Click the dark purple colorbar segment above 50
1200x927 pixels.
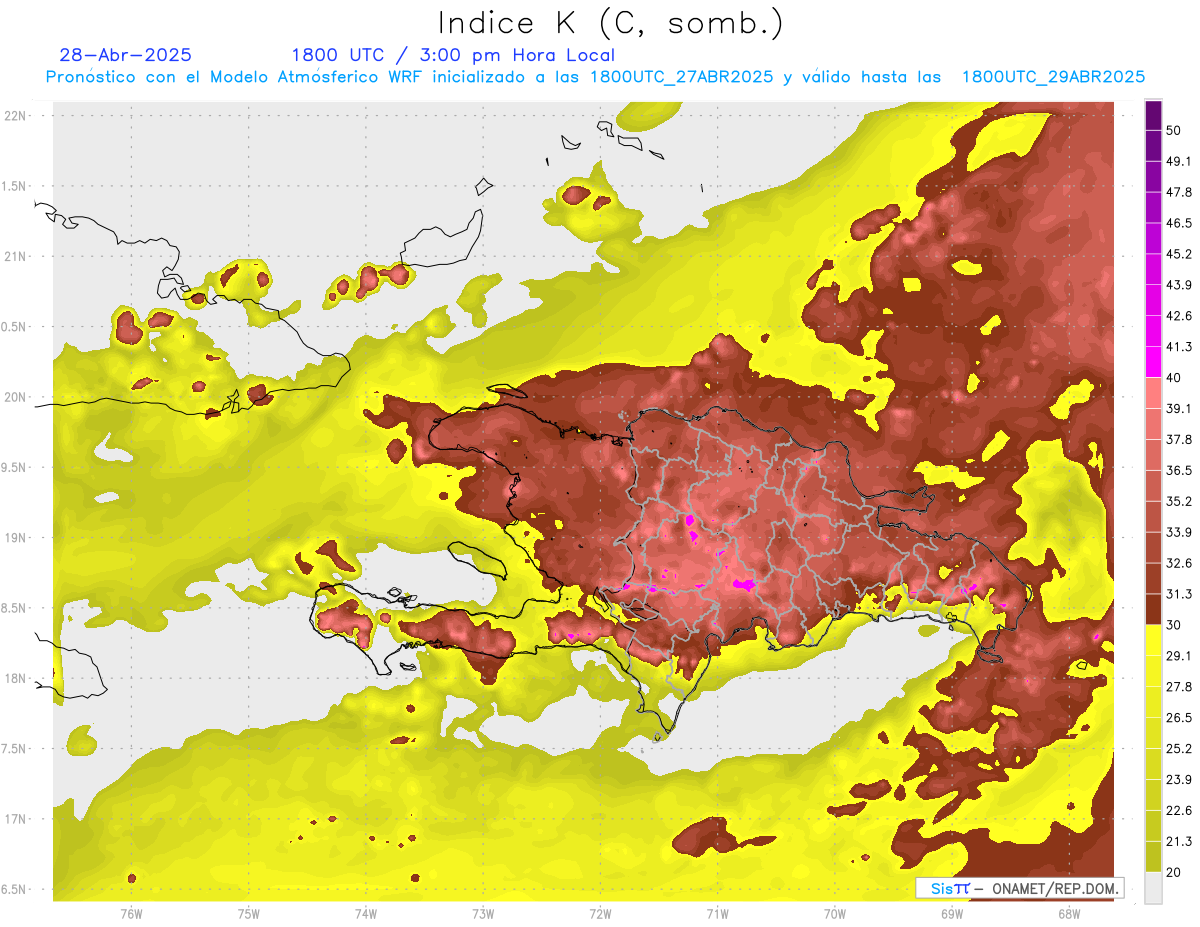tap(1153, 116)
